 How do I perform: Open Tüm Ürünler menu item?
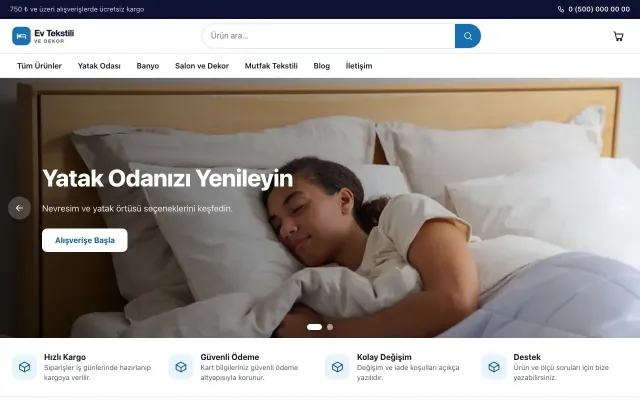(39, 66)
